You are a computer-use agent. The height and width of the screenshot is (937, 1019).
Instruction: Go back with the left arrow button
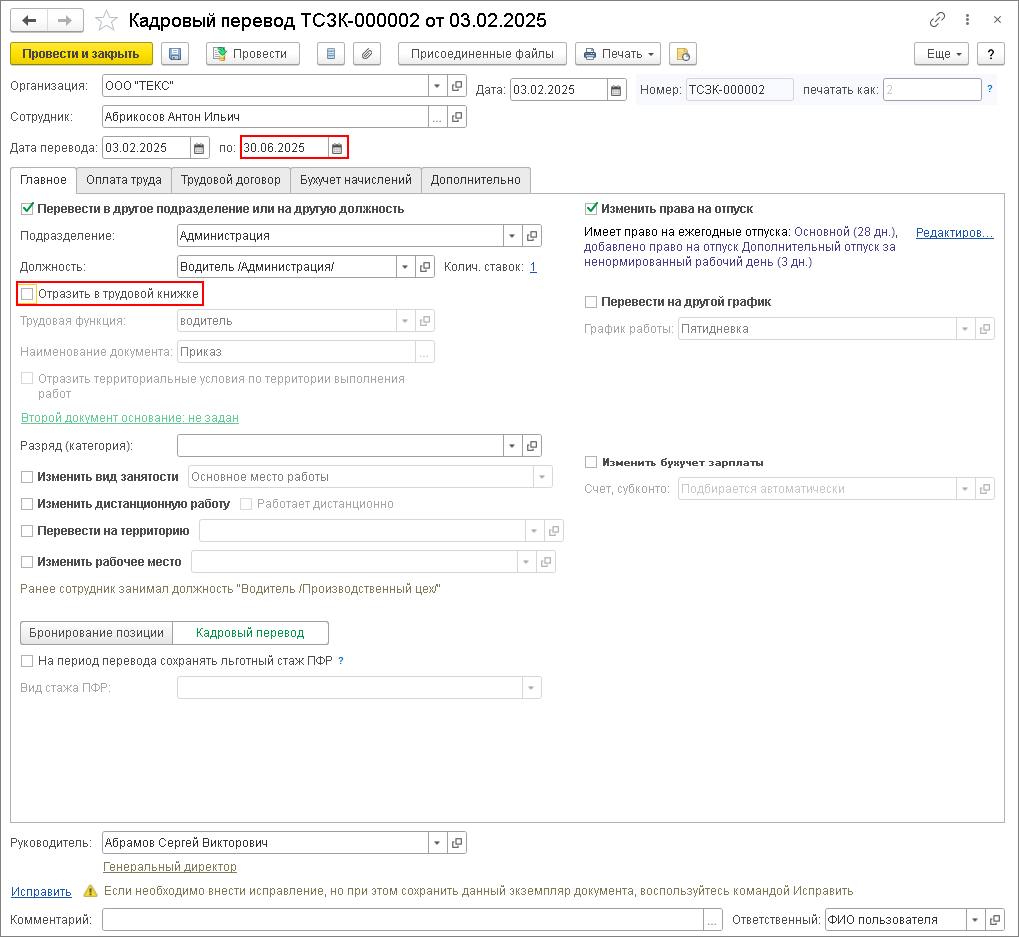pyautogui.click(x=29, y=20)
